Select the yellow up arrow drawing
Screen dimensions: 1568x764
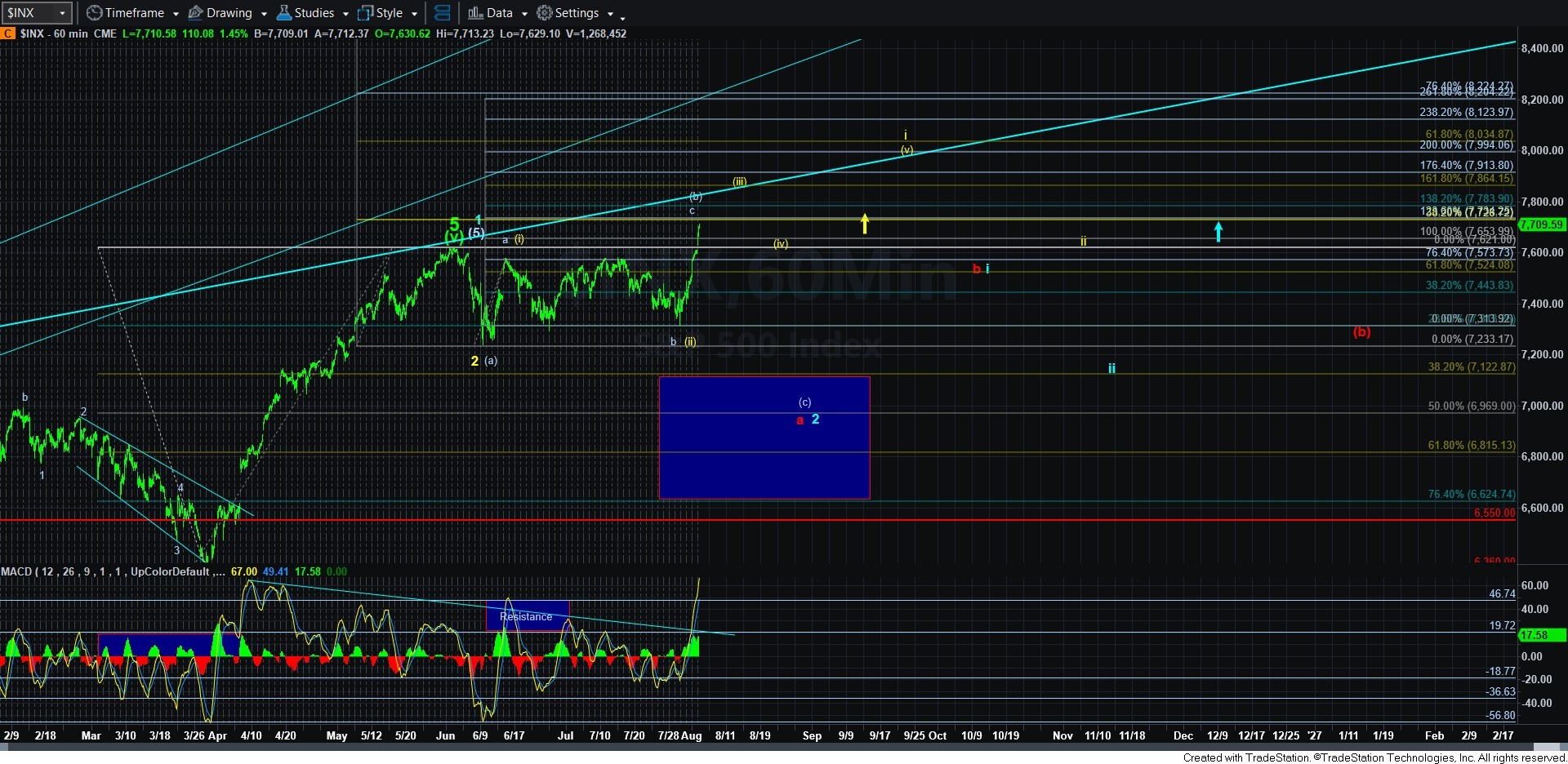tap(865, 223)
